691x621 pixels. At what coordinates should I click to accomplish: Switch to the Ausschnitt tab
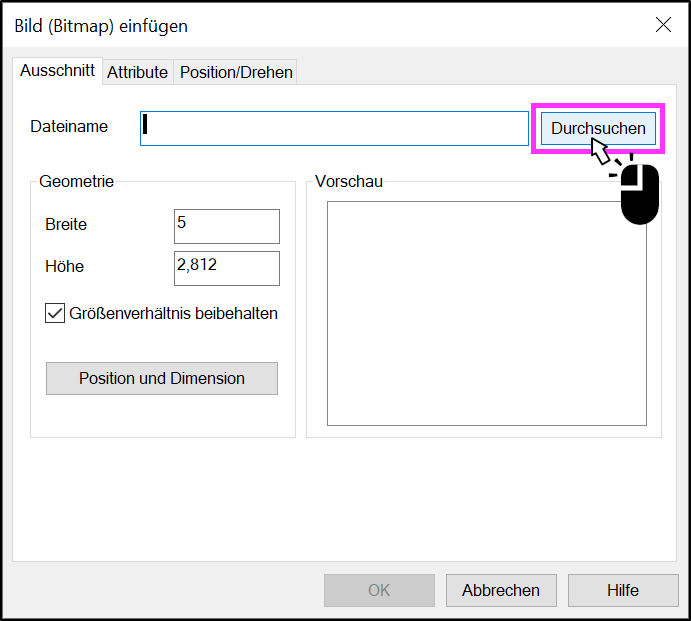point(58,71)
